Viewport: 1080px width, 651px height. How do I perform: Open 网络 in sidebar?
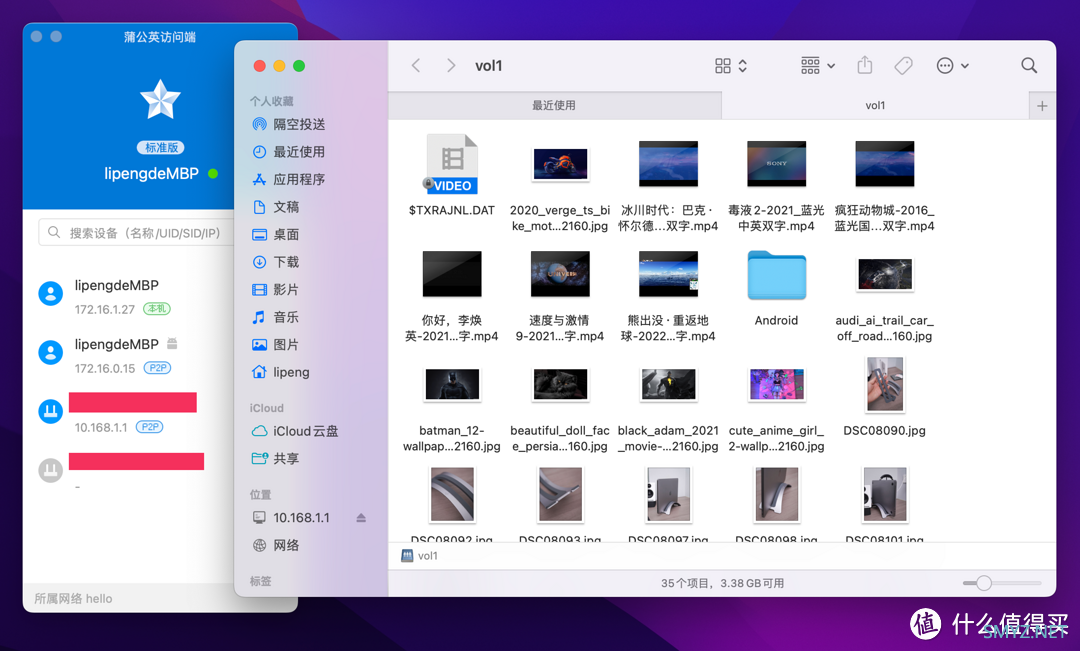point(277,546)
